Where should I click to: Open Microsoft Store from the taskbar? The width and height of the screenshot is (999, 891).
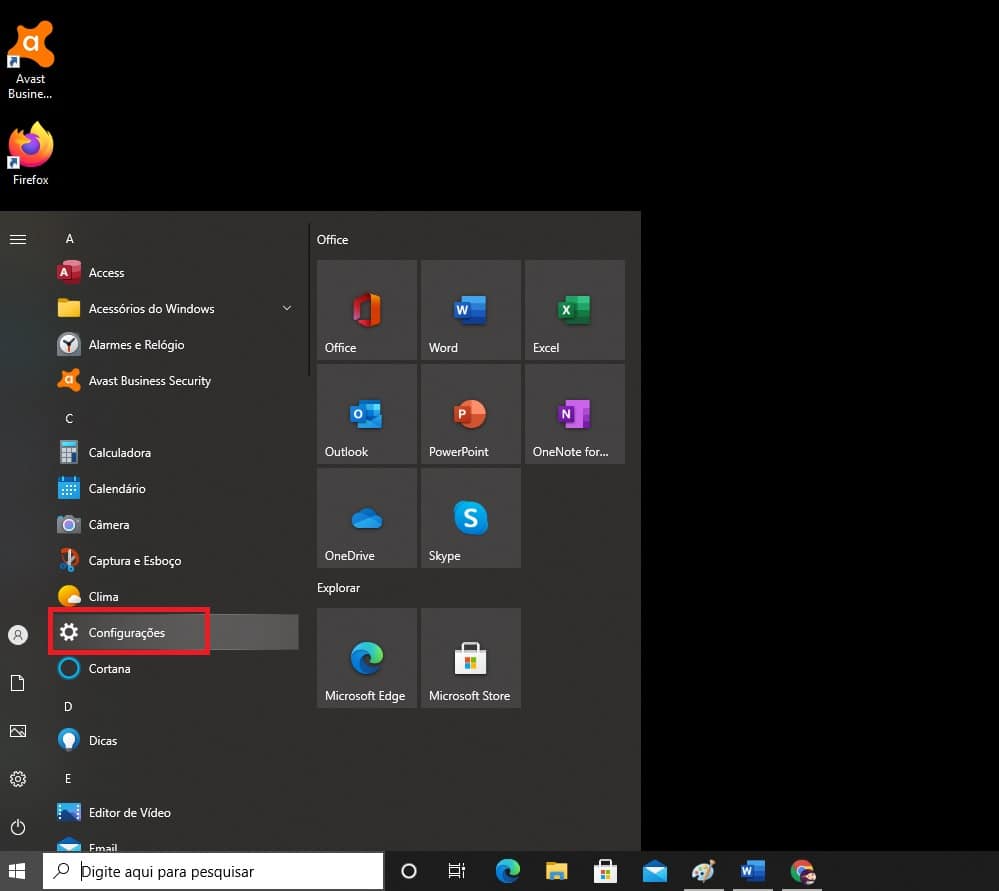[605, 871]
